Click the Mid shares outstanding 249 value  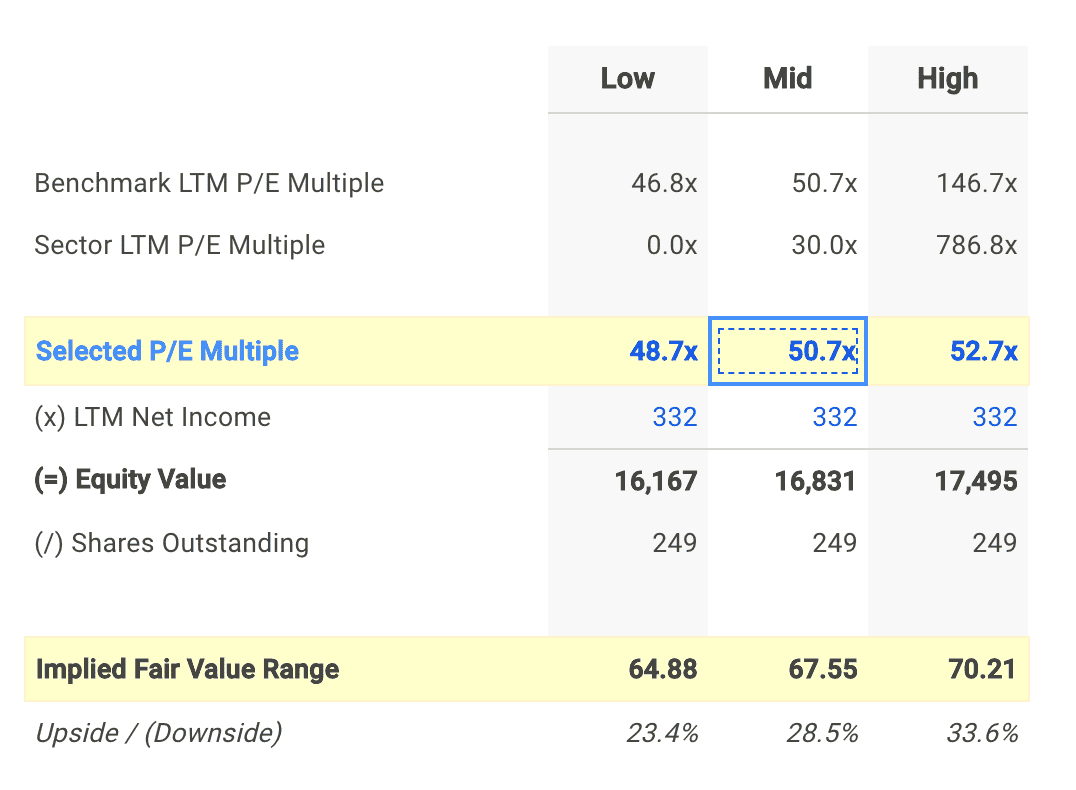834,543
